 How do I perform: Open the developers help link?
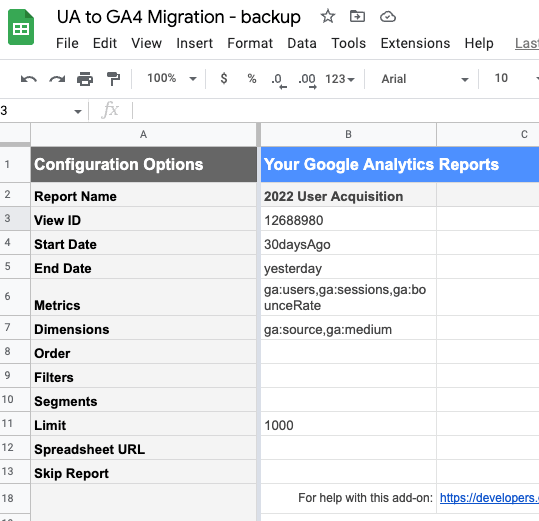tap(489, 498)
